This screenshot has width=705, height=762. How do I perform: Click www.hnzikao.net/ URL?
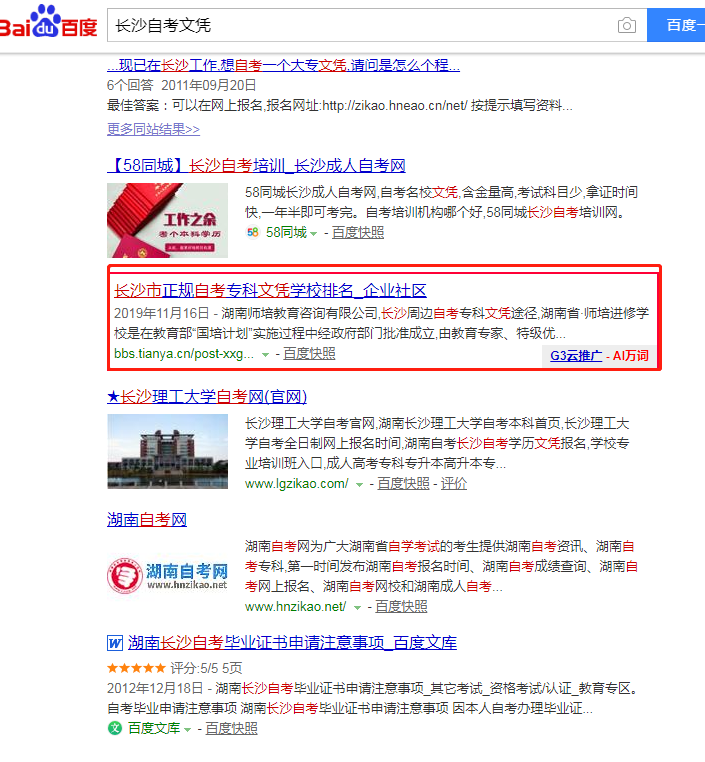coord(295,607)
